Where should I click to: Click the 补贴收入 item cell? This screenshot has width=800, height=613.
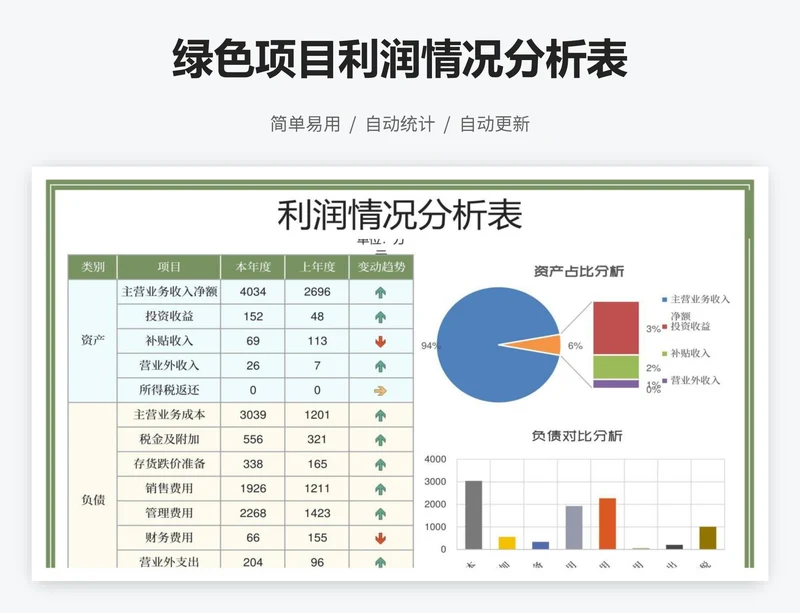[x=169, y=341]
